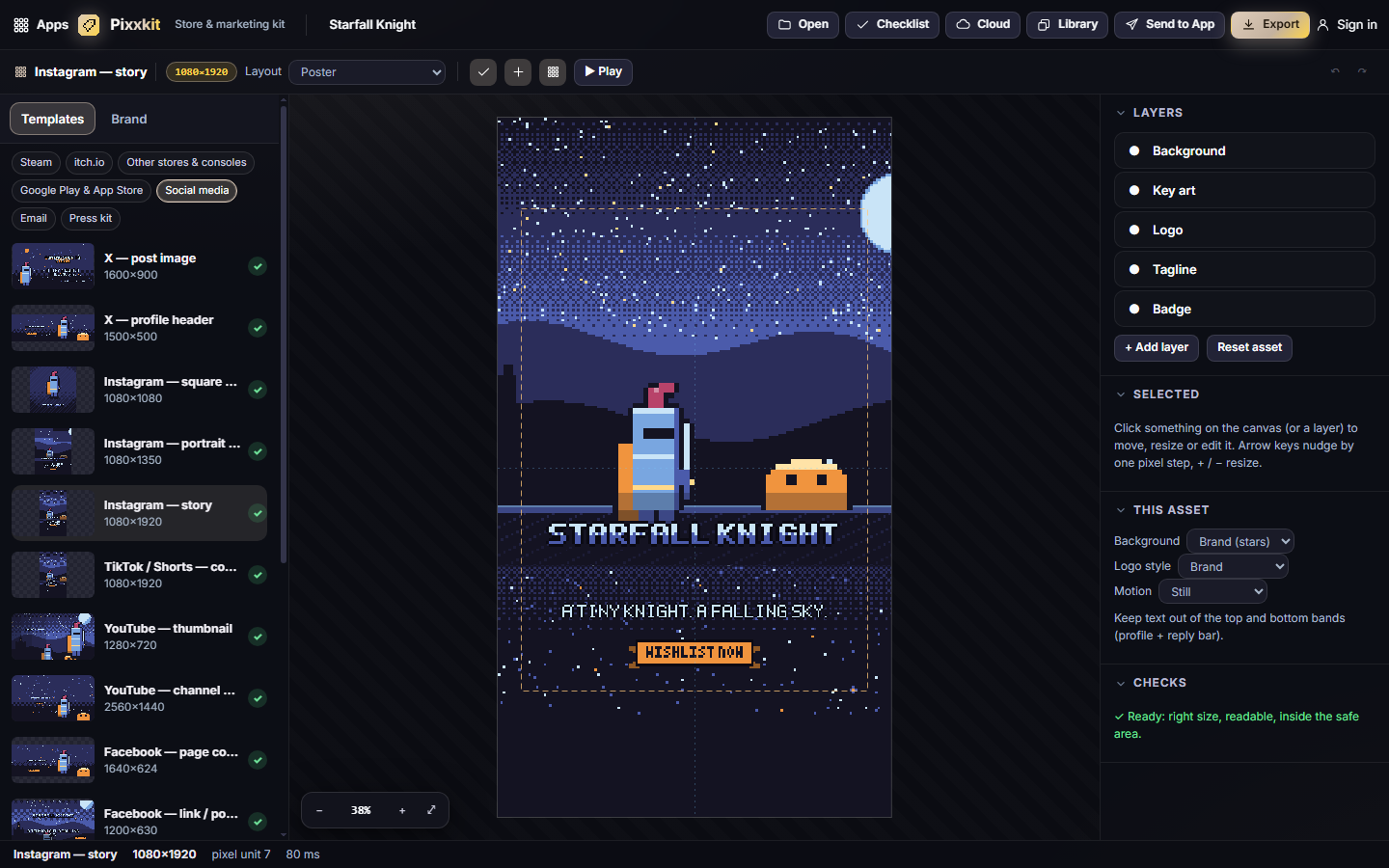
Task: Click green check on X — post image
Action: [258, 266]
